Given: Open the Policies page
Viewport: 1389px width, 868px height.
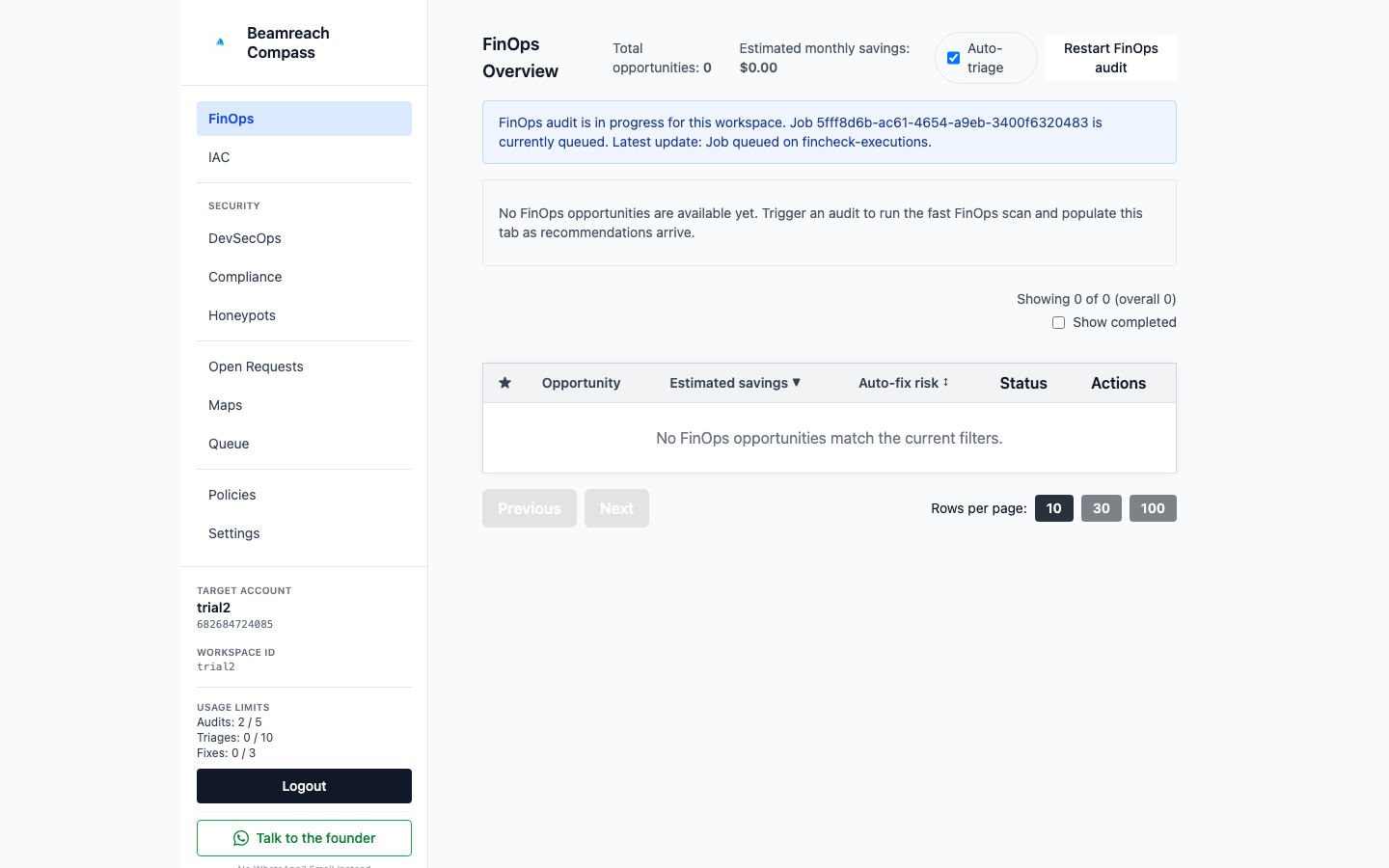Looking at the screenshot, I should coord(304,495).
